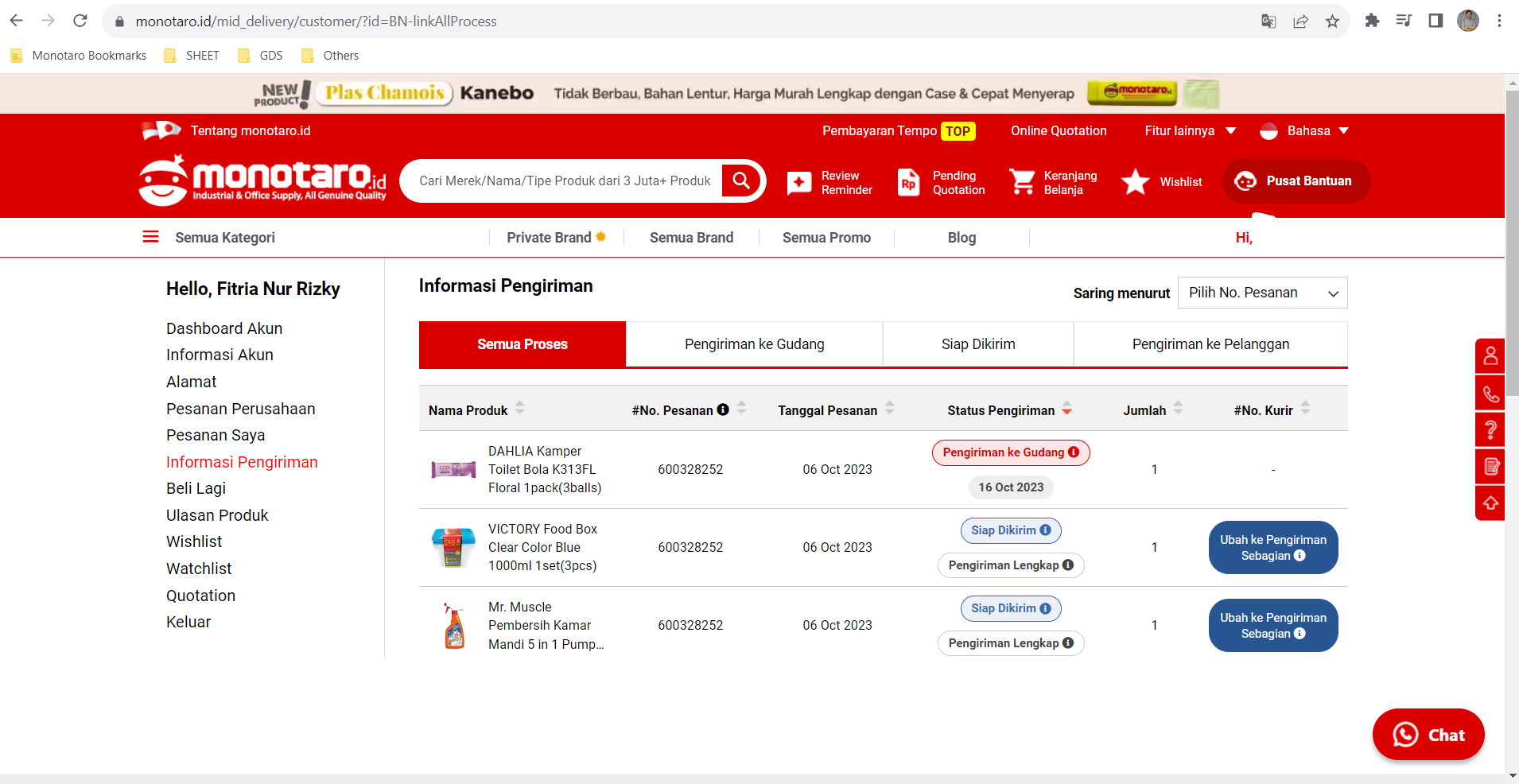Click Mr. Muscle product thumbnail
The height and width of the screenshot is (784, 1519).
click(454, 625)
